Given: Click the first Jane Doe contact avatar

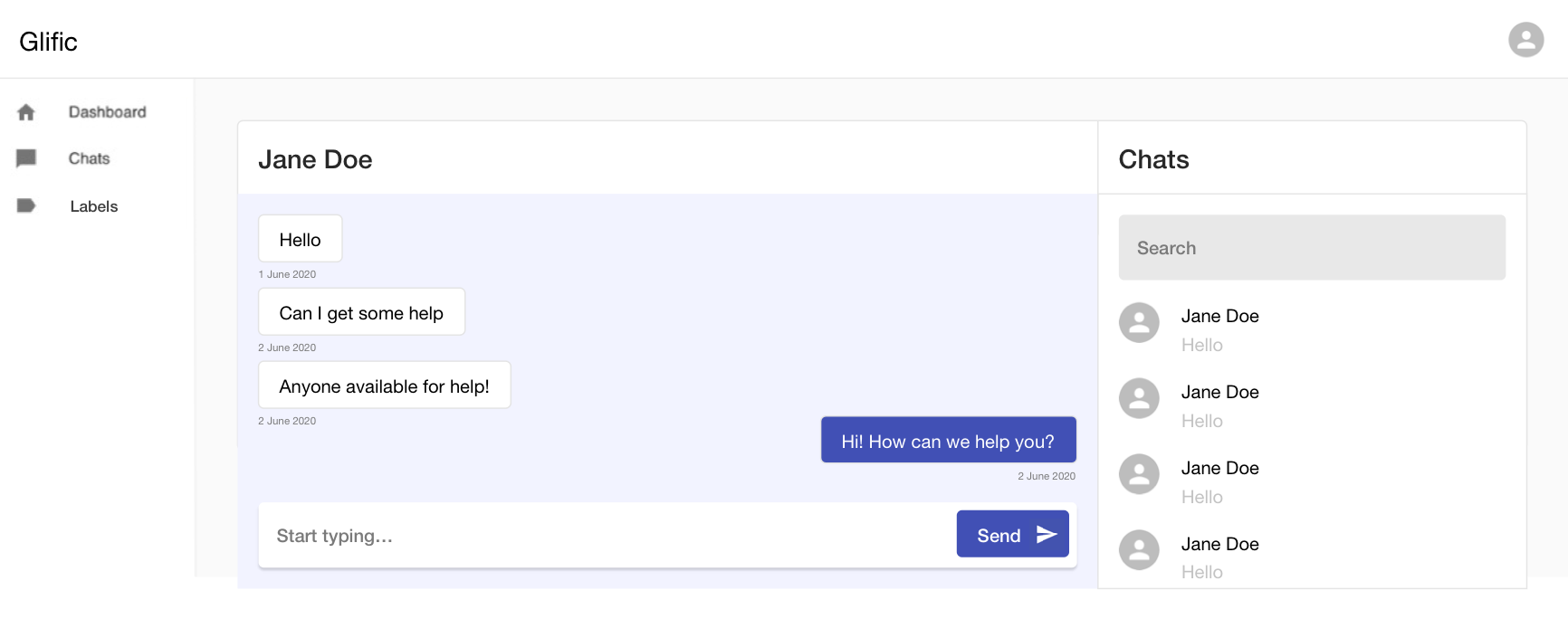Looking at the screenshot, I should 1139,323.
